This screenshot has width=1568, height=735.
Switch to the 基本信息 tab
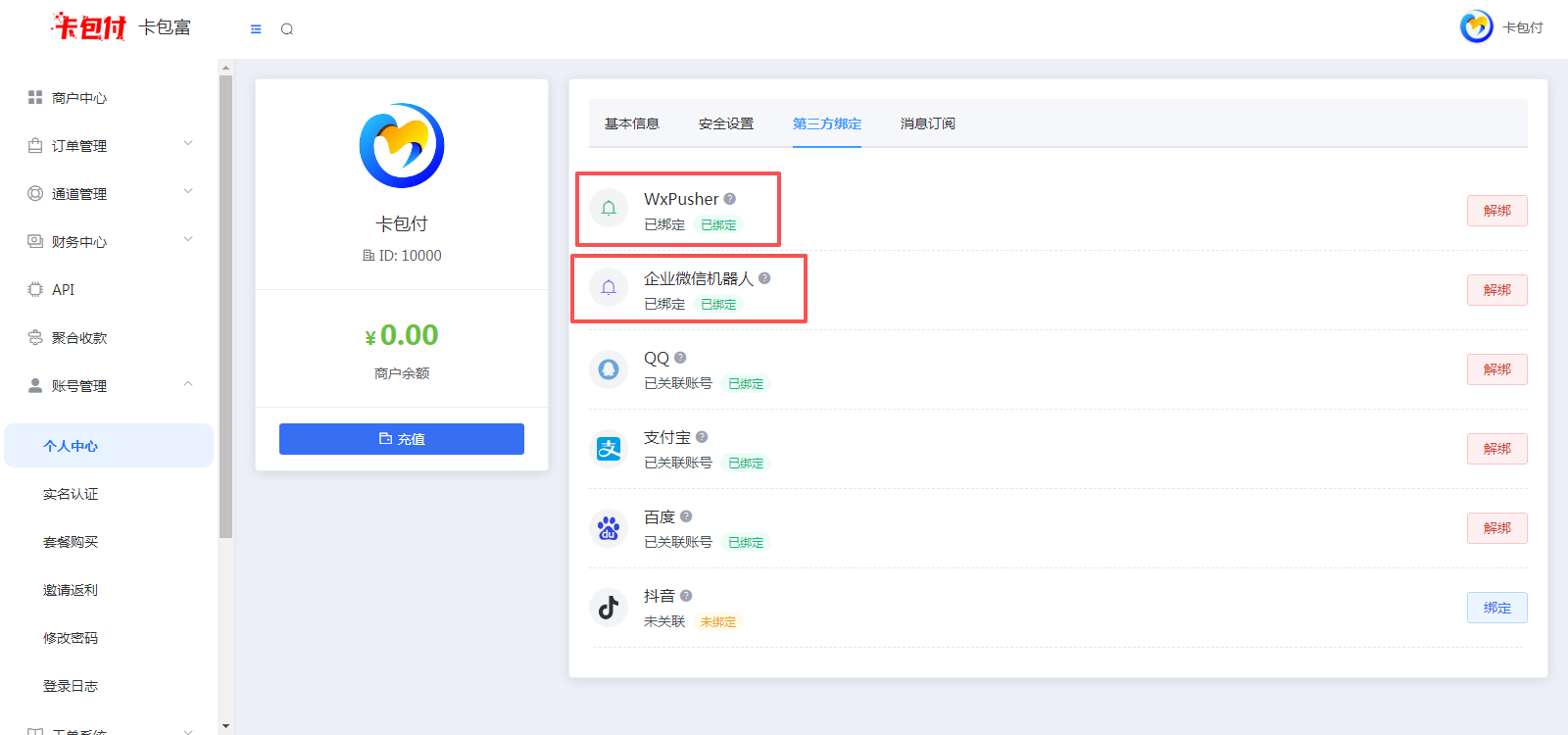point(632,123)
